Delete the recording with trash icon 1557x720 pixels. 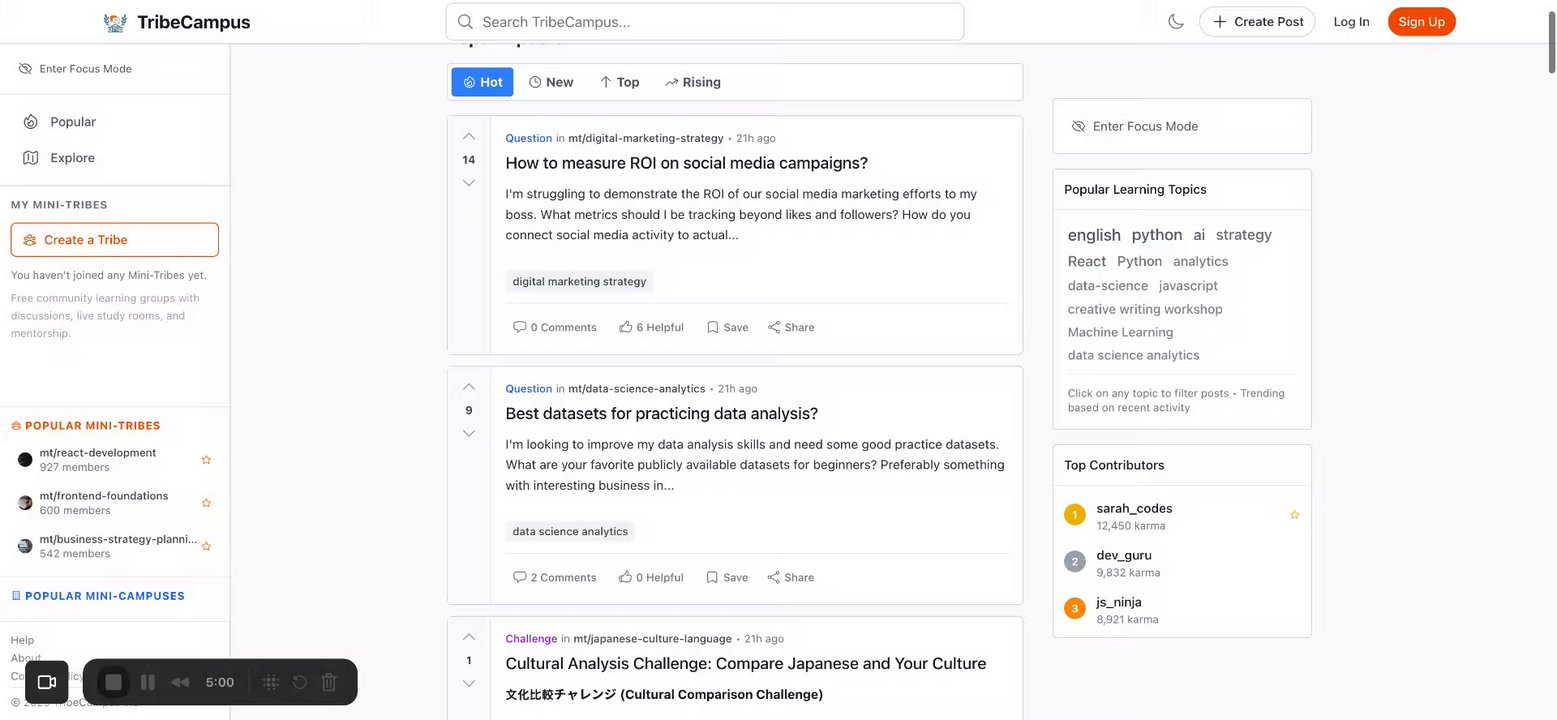pyautogui.click(x=329, y=682)
